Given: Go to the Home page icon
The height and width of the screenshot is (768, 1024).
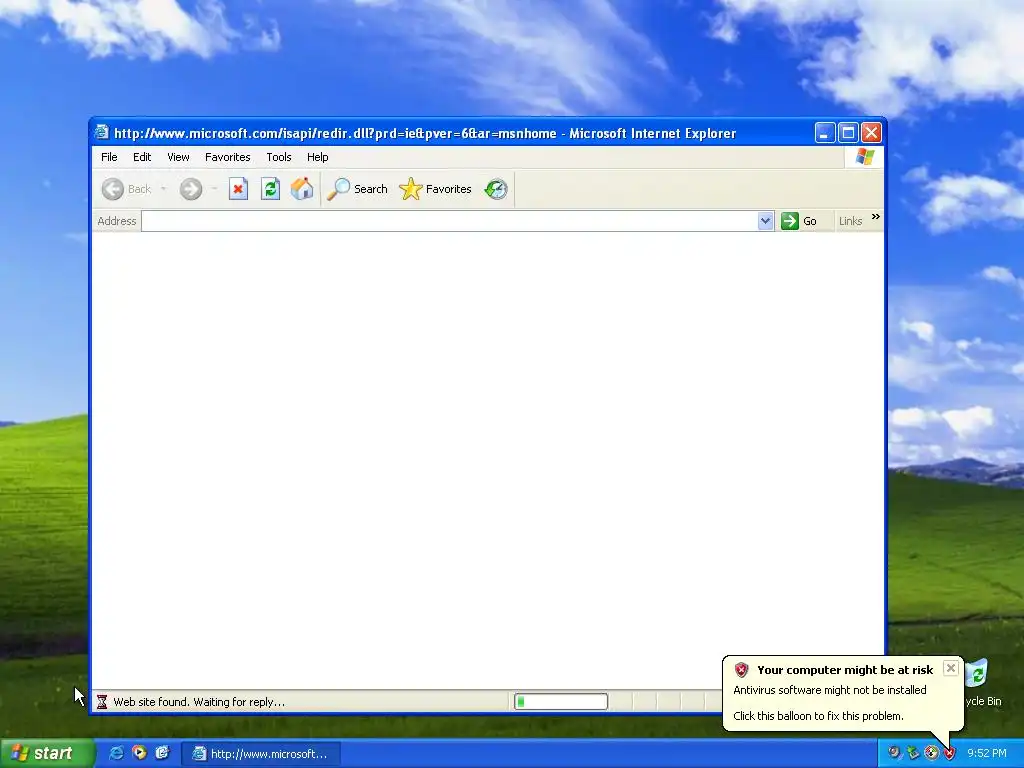Looking at the screenshot, I should click(302, 189).
